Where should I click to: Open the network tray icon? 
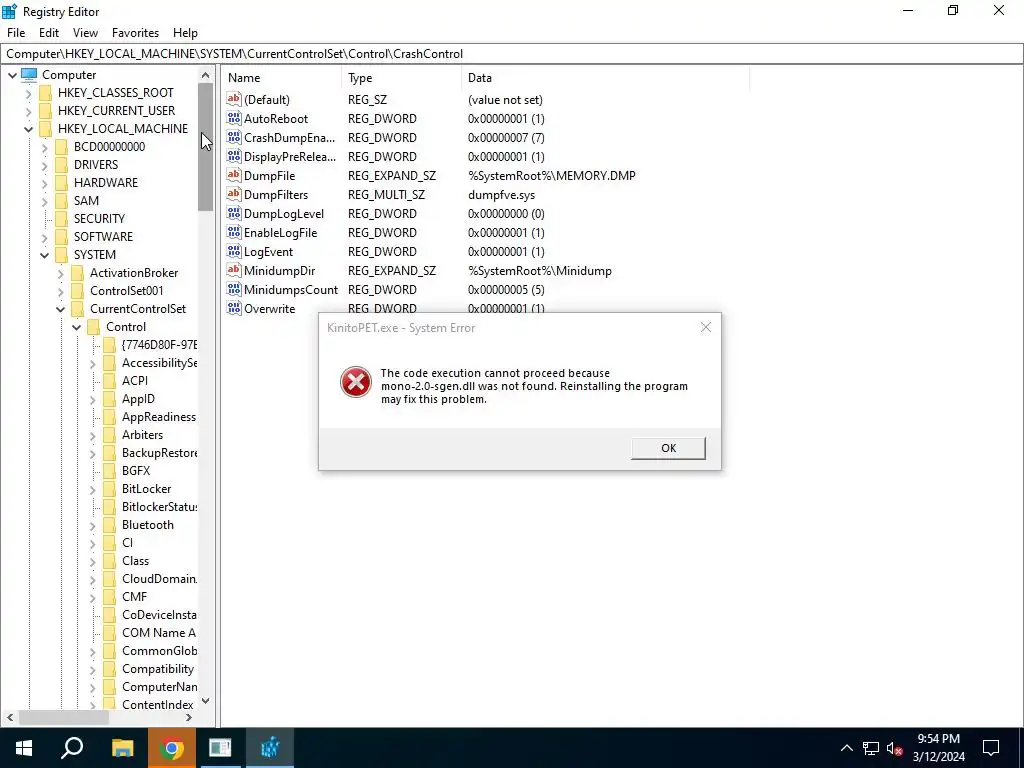tap(871, 748)
